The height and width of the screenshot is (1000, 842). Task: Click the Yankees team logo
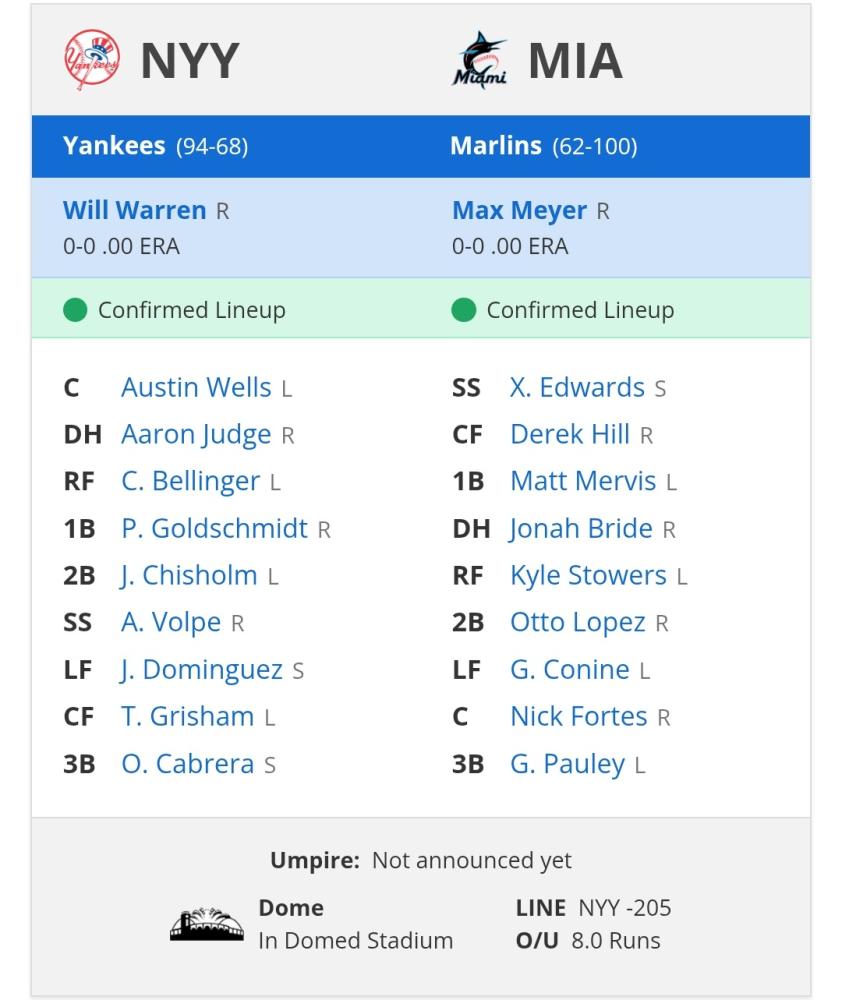click(x=92, y=59)
